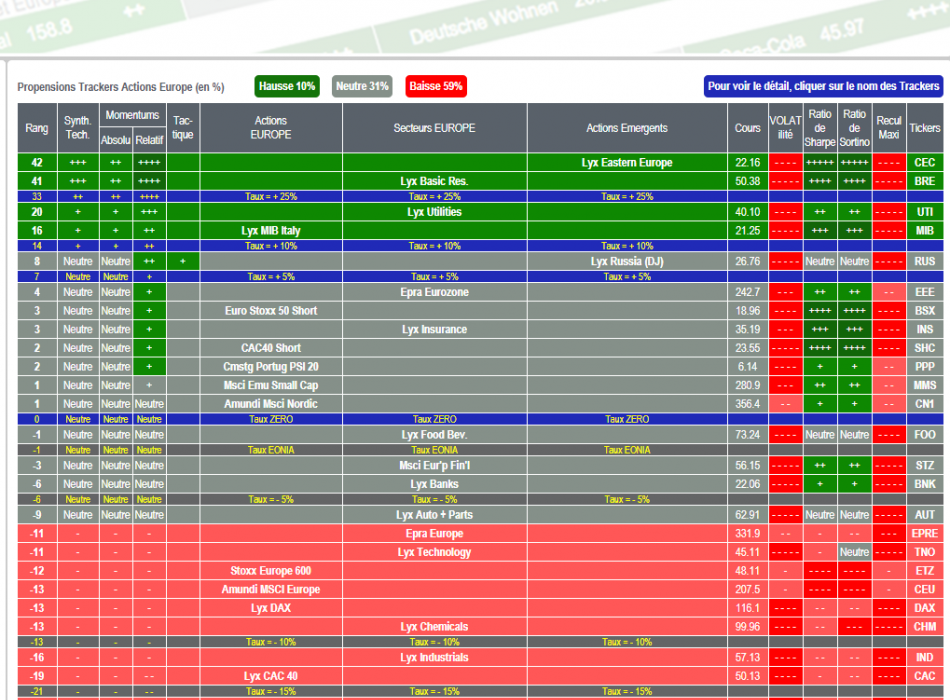Screen dimensions: 950x700
Task: Click the SHC ticker cell
Action: click(x=925, y=348)
